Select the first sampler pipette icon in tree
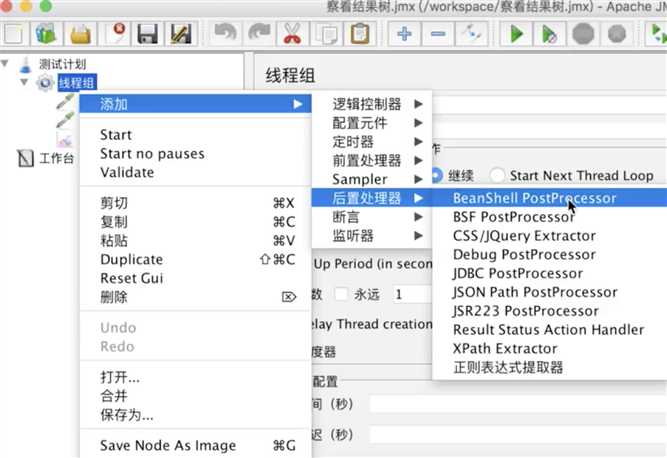This screenshot has width=667, height=458. point(66,101)
